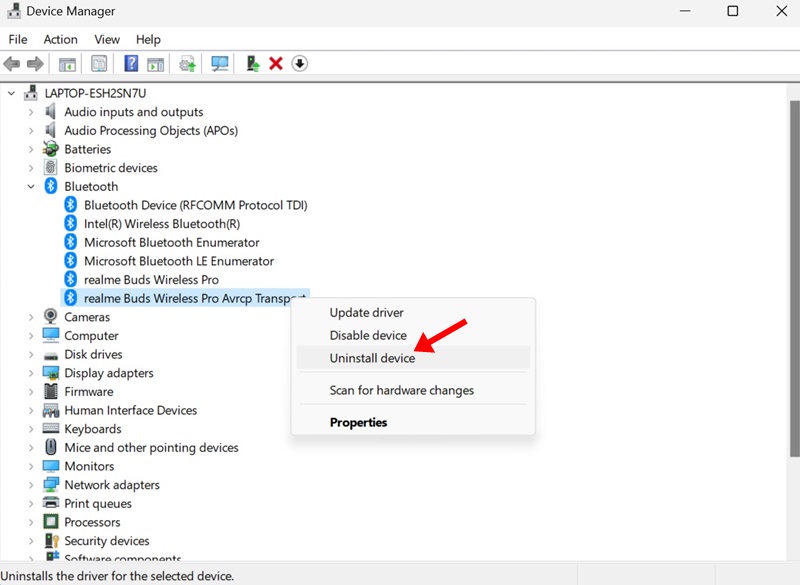The image size is (800, 585).
Task: Click the Batteries category icon
Action: click(51, 149)
